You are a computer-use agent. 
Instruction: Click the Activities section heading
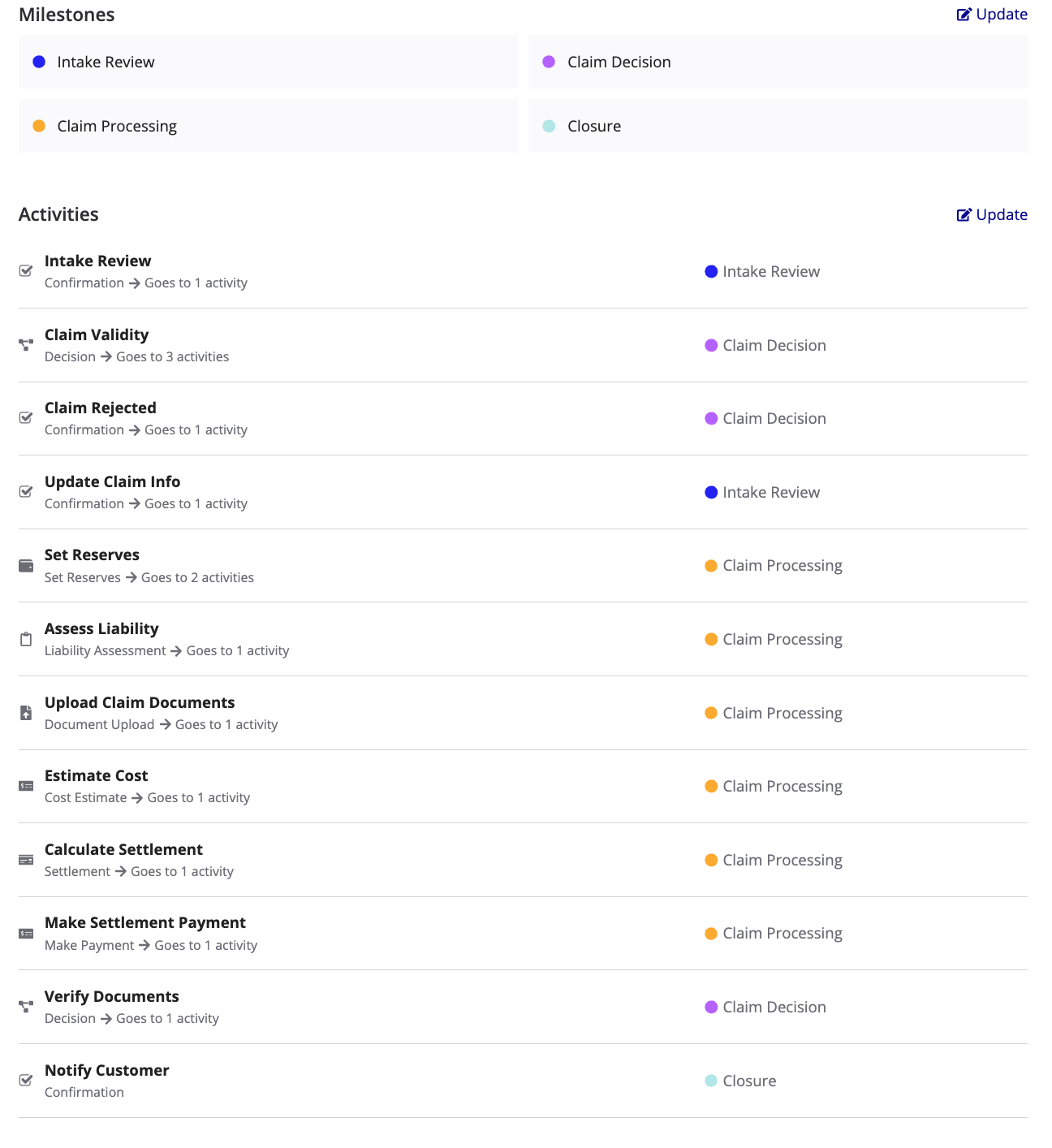[x=58, y=214]
